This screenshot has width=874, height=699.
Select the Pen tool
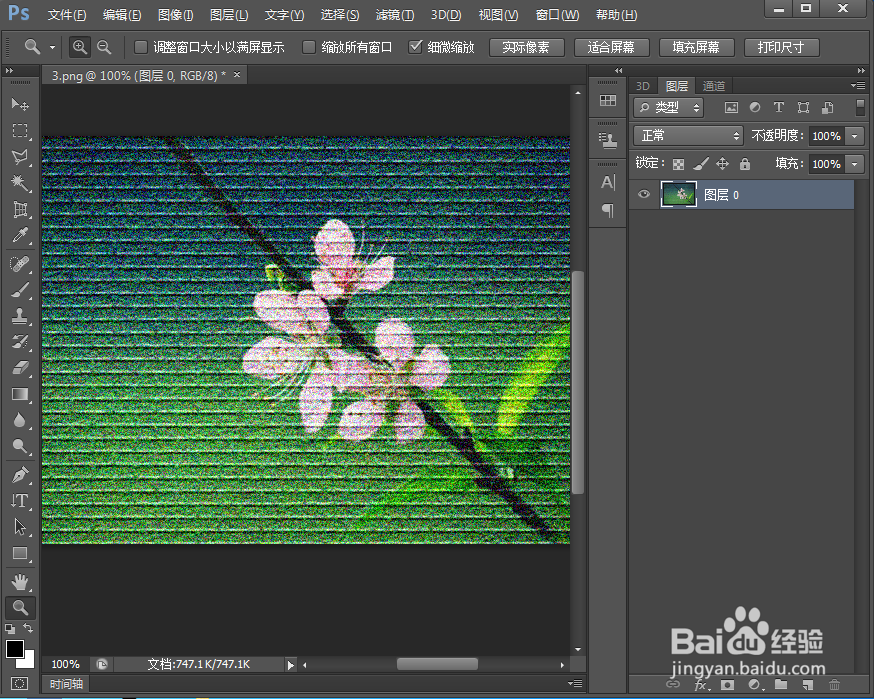20,475
